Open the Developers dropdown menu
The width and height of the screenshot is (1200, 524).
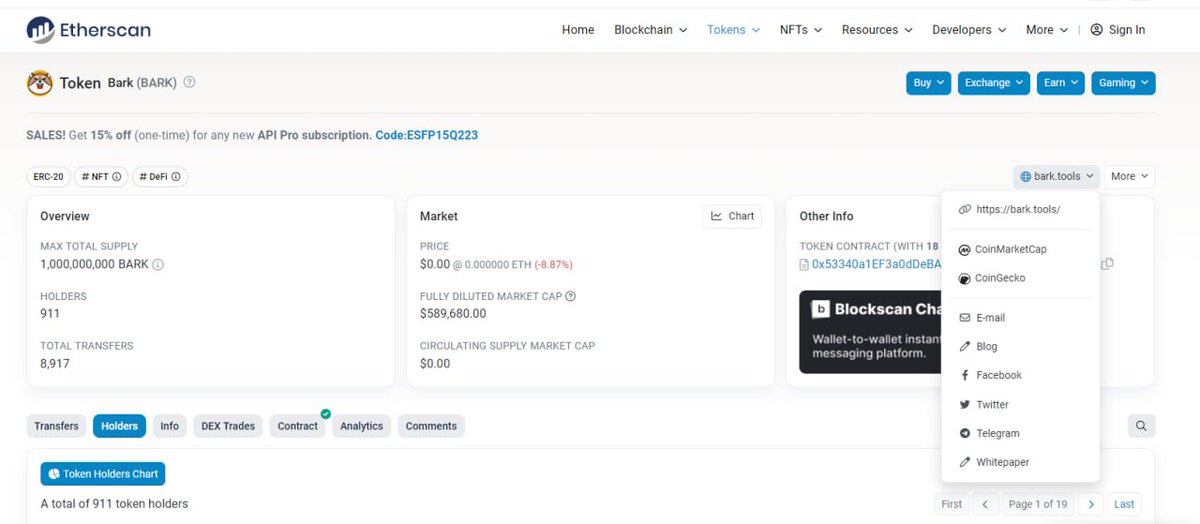point(969,30)
